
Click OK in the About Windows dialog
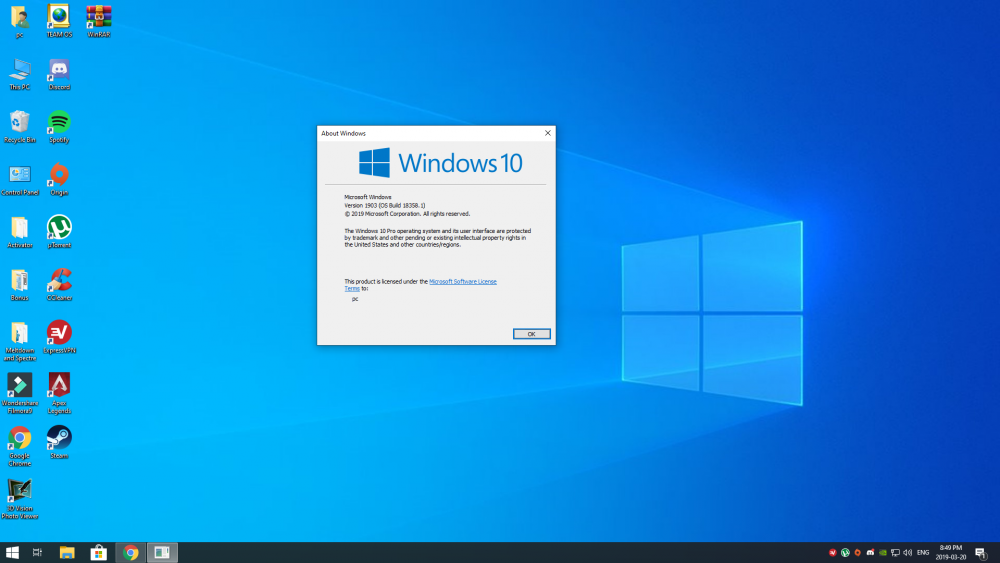point(531,334)
